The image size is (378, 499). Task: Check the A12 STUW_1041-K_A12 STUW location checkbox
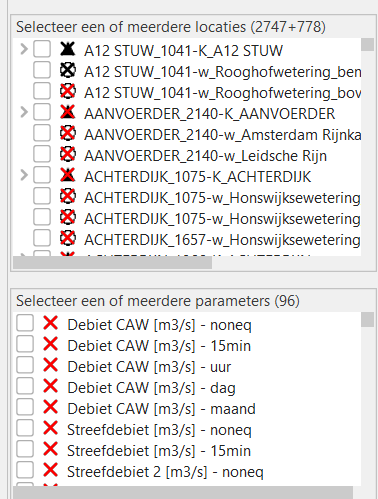click(42, 49)
